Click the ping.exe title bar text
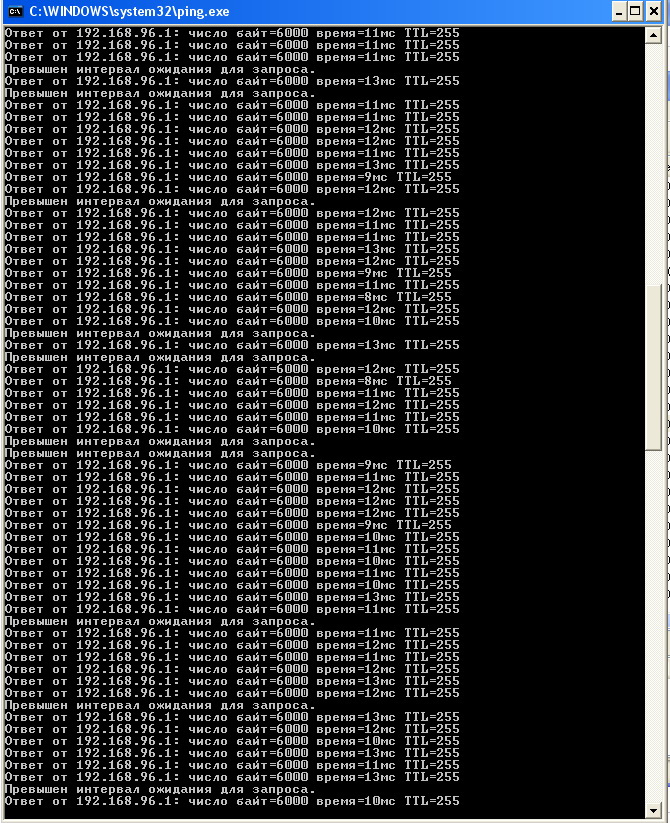Viewport: 670px width, 823px height. 129,12
